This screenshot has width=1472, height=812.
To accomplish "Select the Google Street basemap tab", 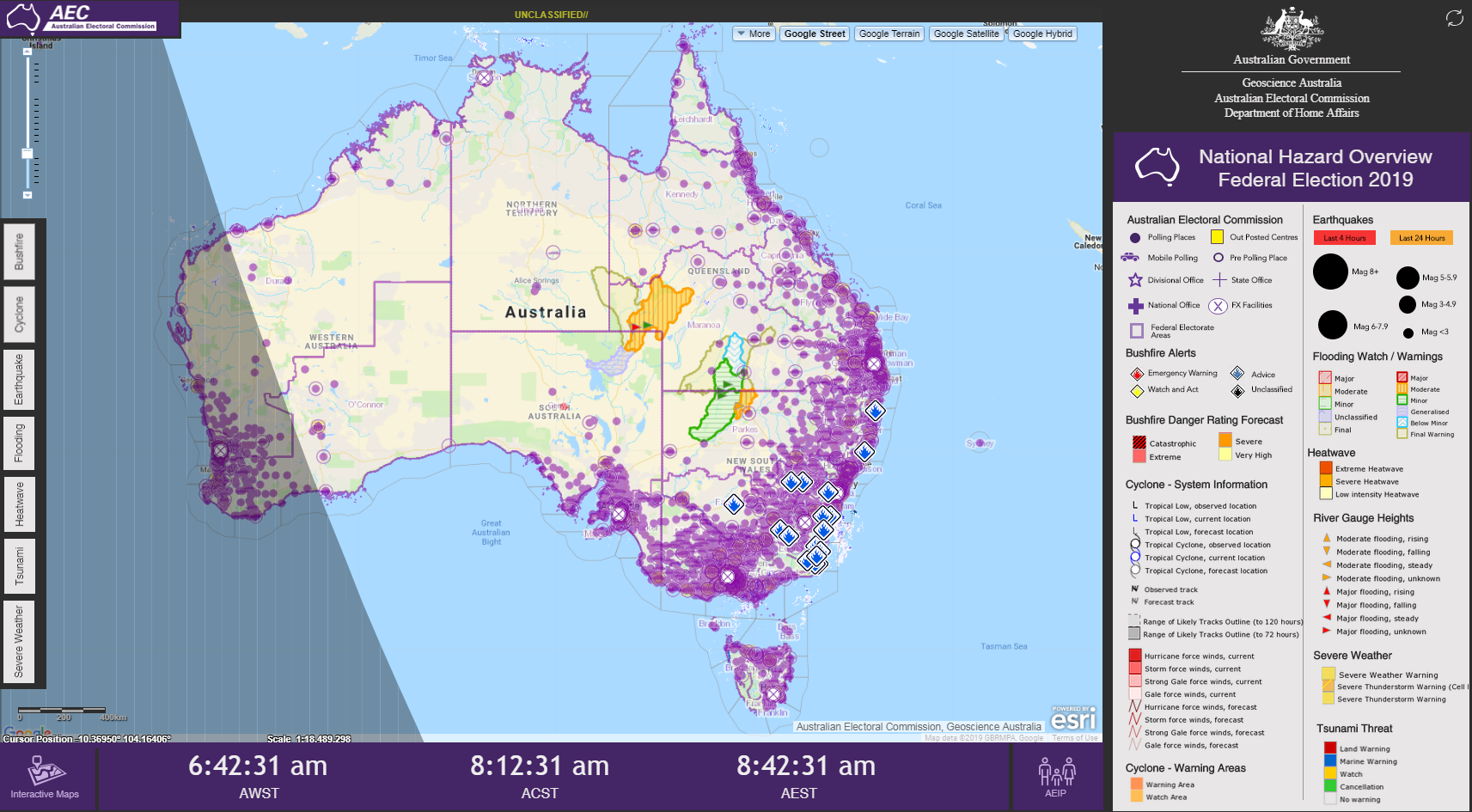I will [x=814, y=34].
